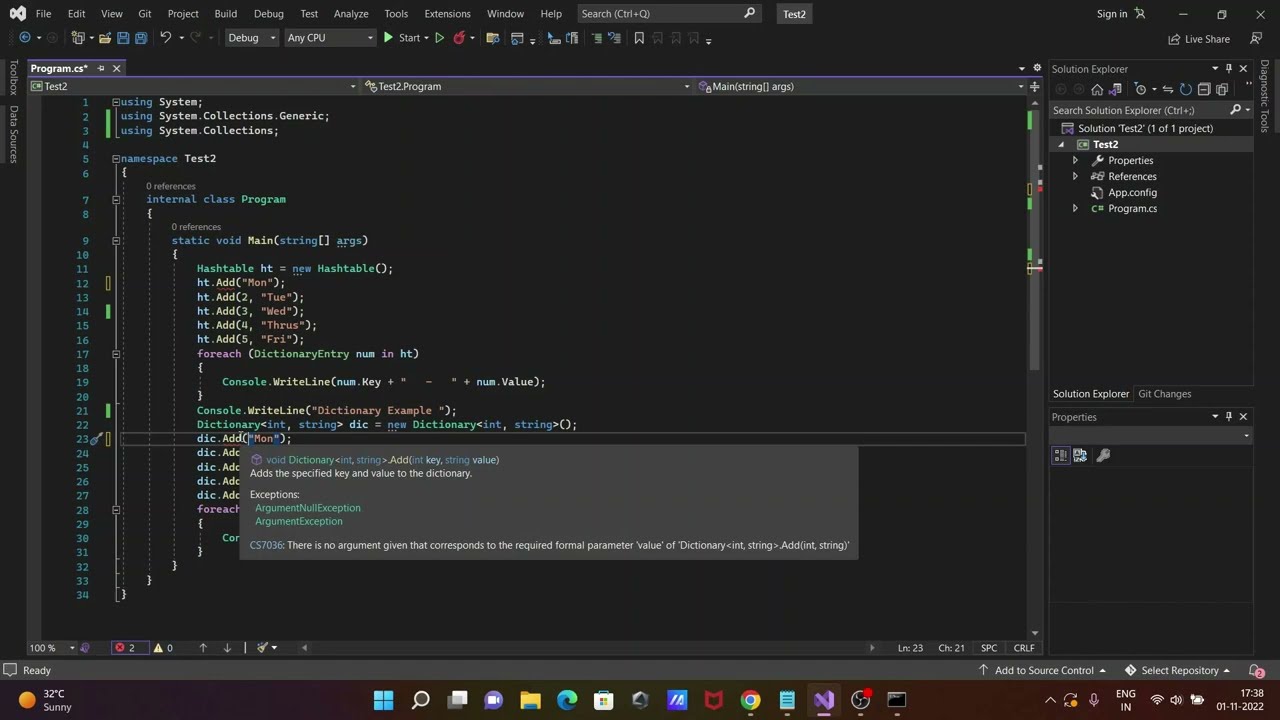This screenshot has height=720, width=1280.
Task: Click the screwdriver quick actions icon on line 23
Action: click(95, 439)
